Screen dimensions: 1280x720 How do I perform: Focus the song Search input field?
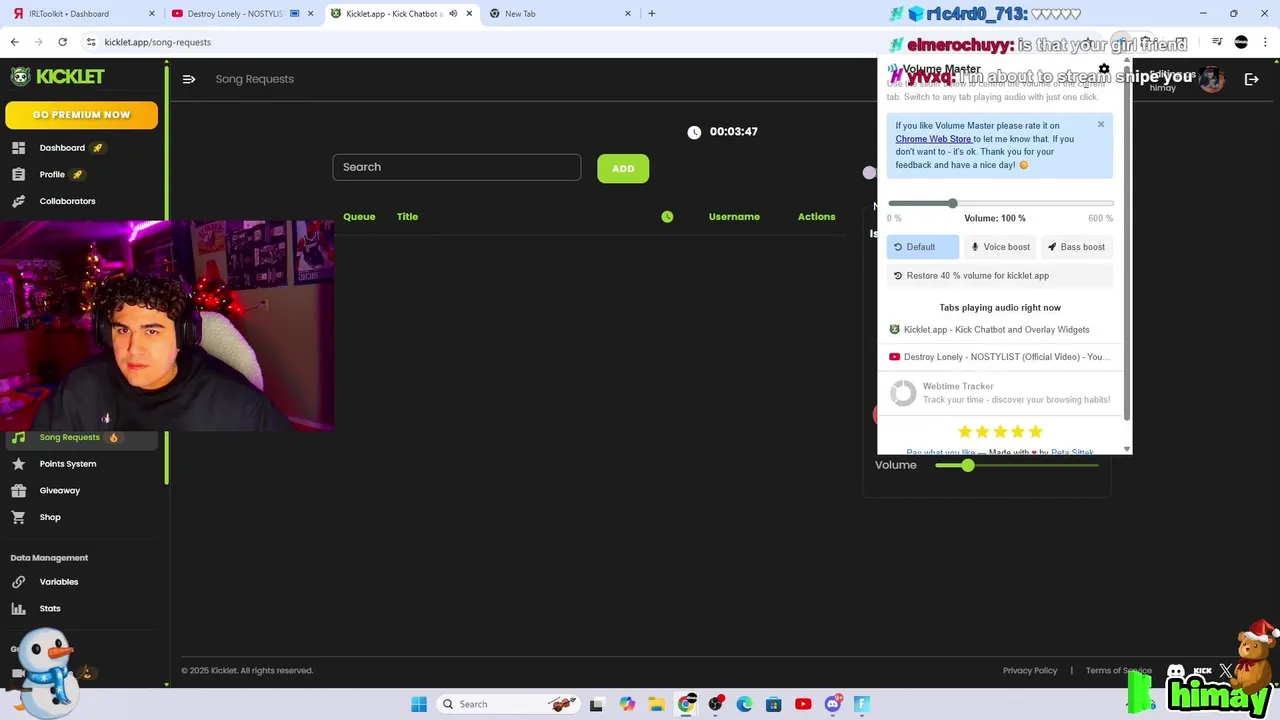457,167
